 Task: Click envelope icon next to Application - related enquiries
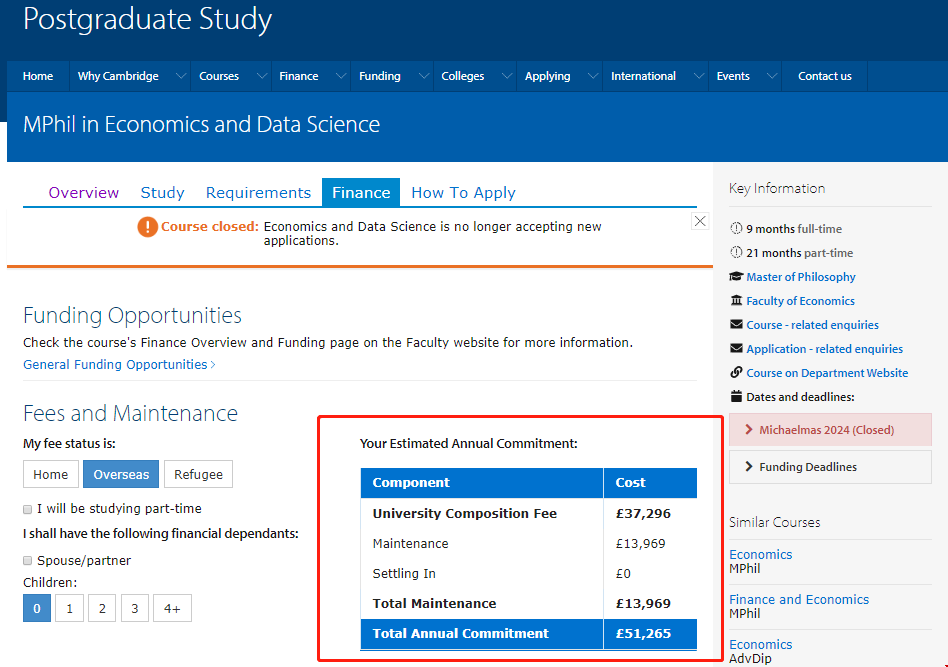tap(737, 349)
